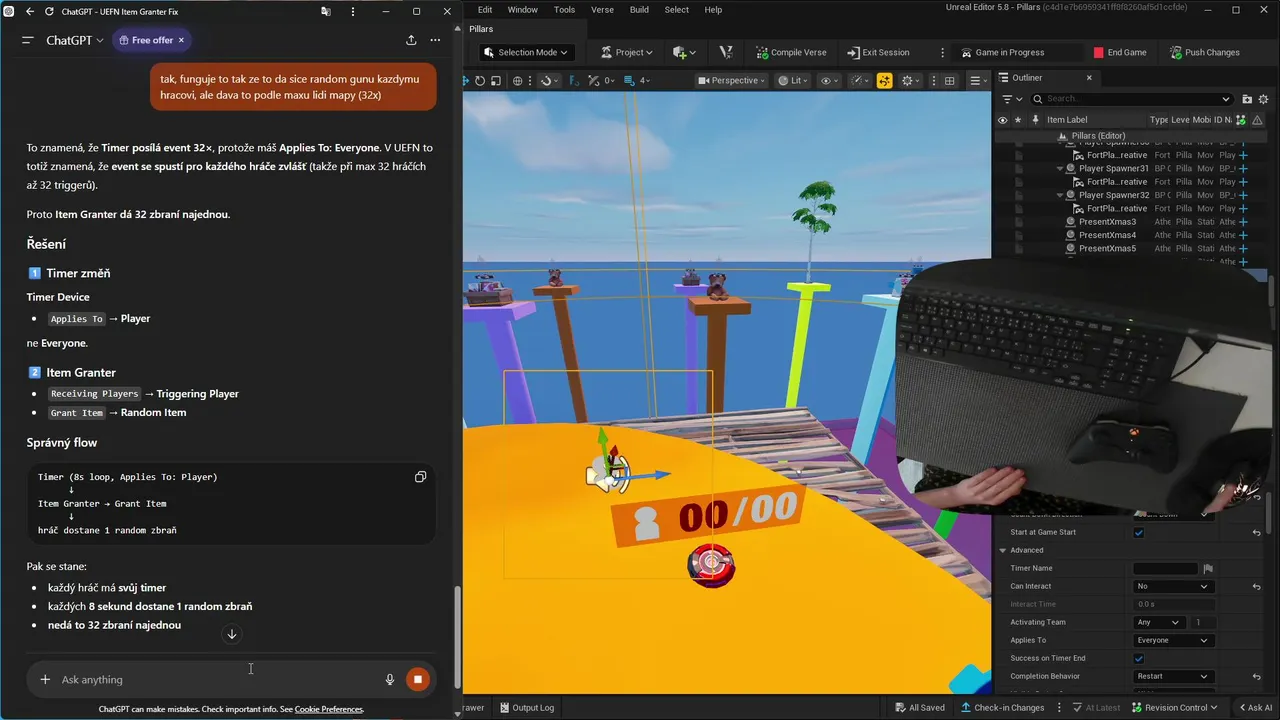Open the Help menu
The height and width of the screenshot is (720, 1280).
713,9
